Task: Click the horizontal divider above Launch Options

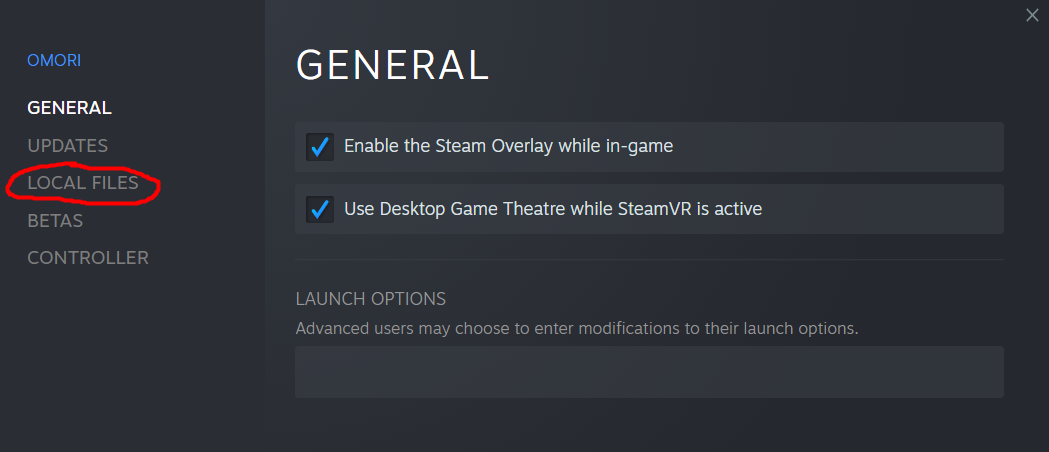Action: coord(649,260)
